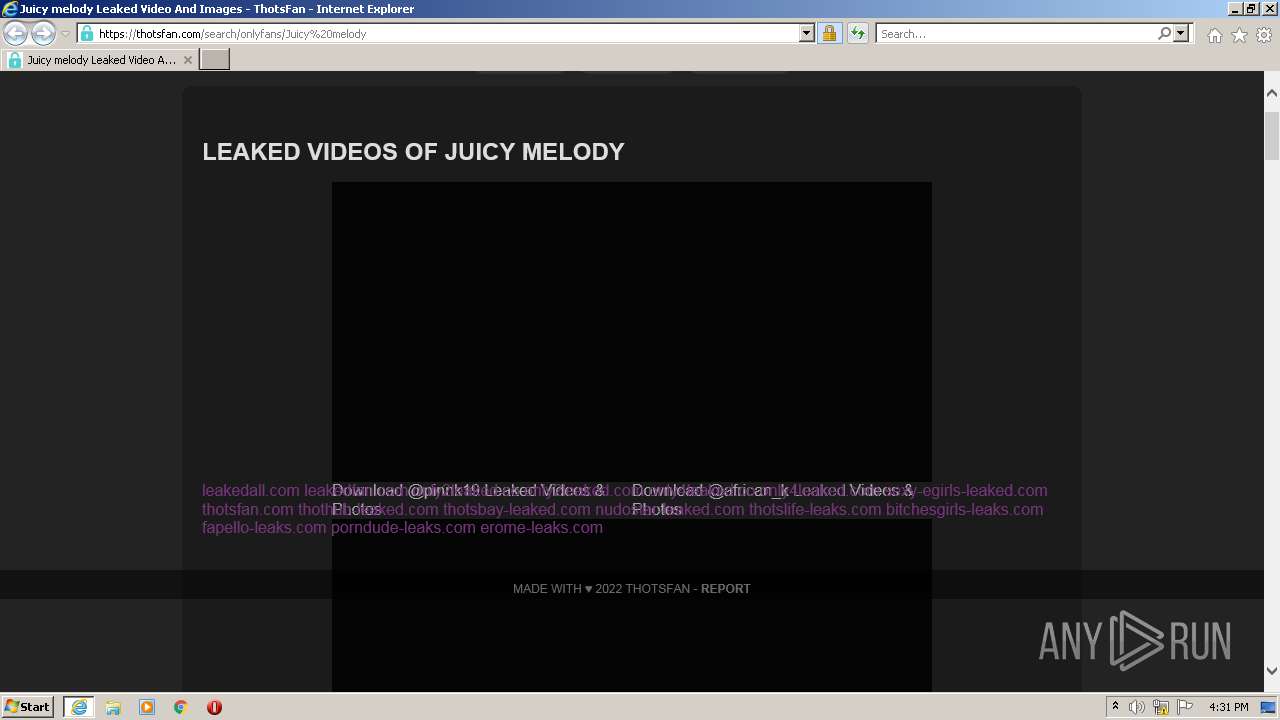Go back using the Back arrow button
This screenshot has width=1280, height=720.
[15, 33]
